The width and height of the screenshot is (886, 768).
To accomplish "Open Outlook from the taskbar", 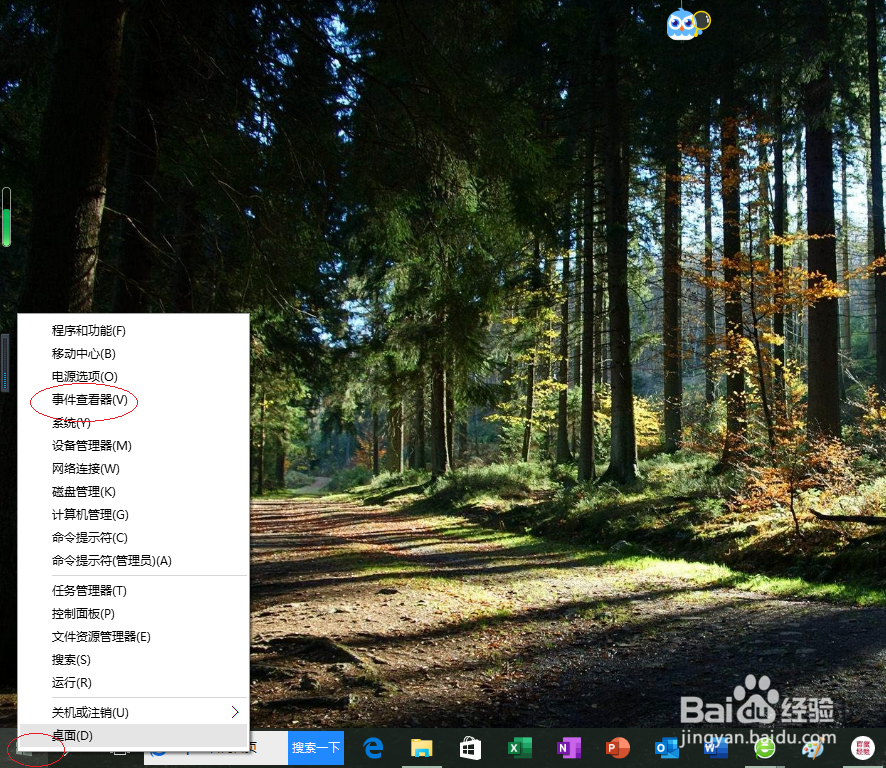I will tap(665, 747).
